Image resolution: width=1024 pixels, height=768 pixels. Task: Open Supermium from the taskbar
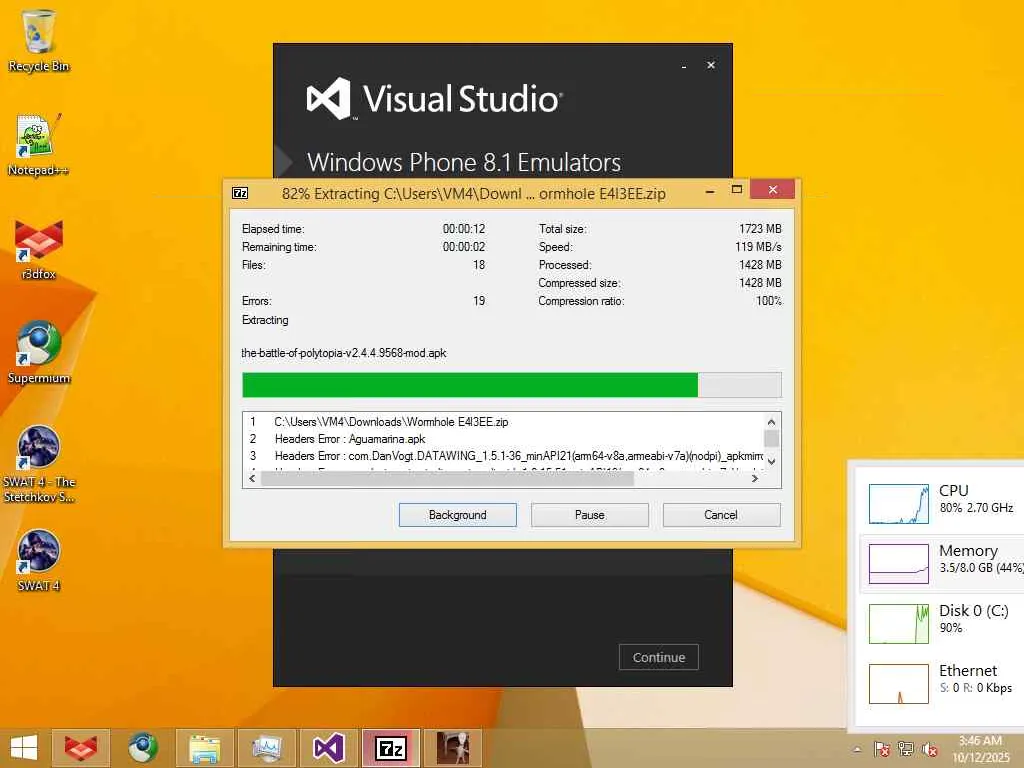(x=142, y=748)
